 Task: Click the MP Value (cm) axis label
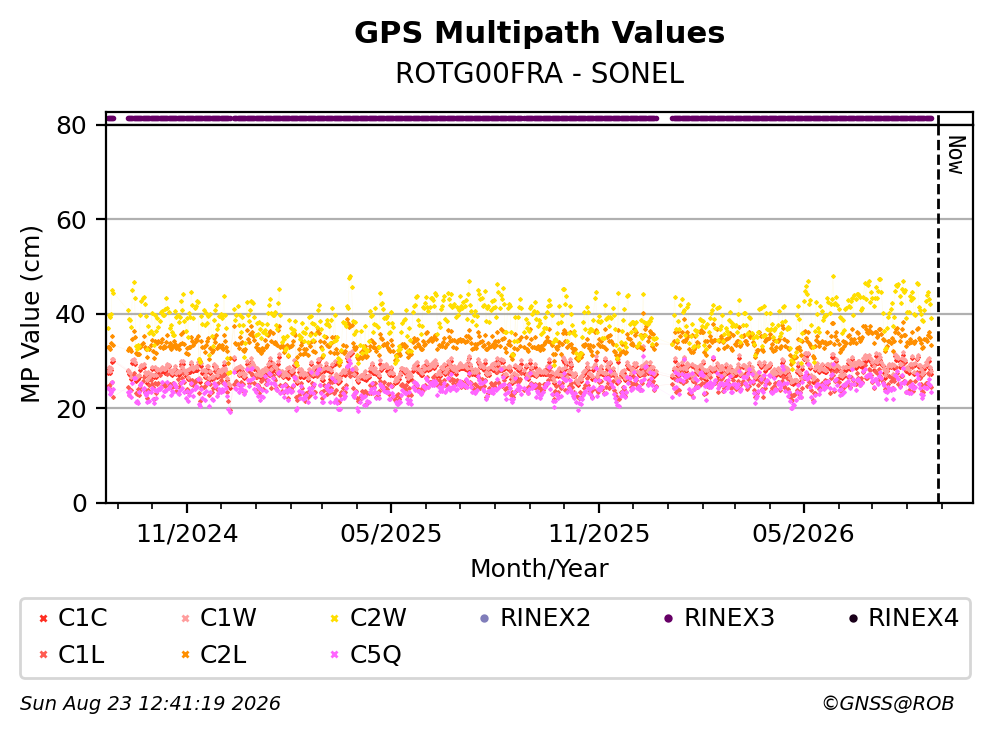click(x=30, y=314)
